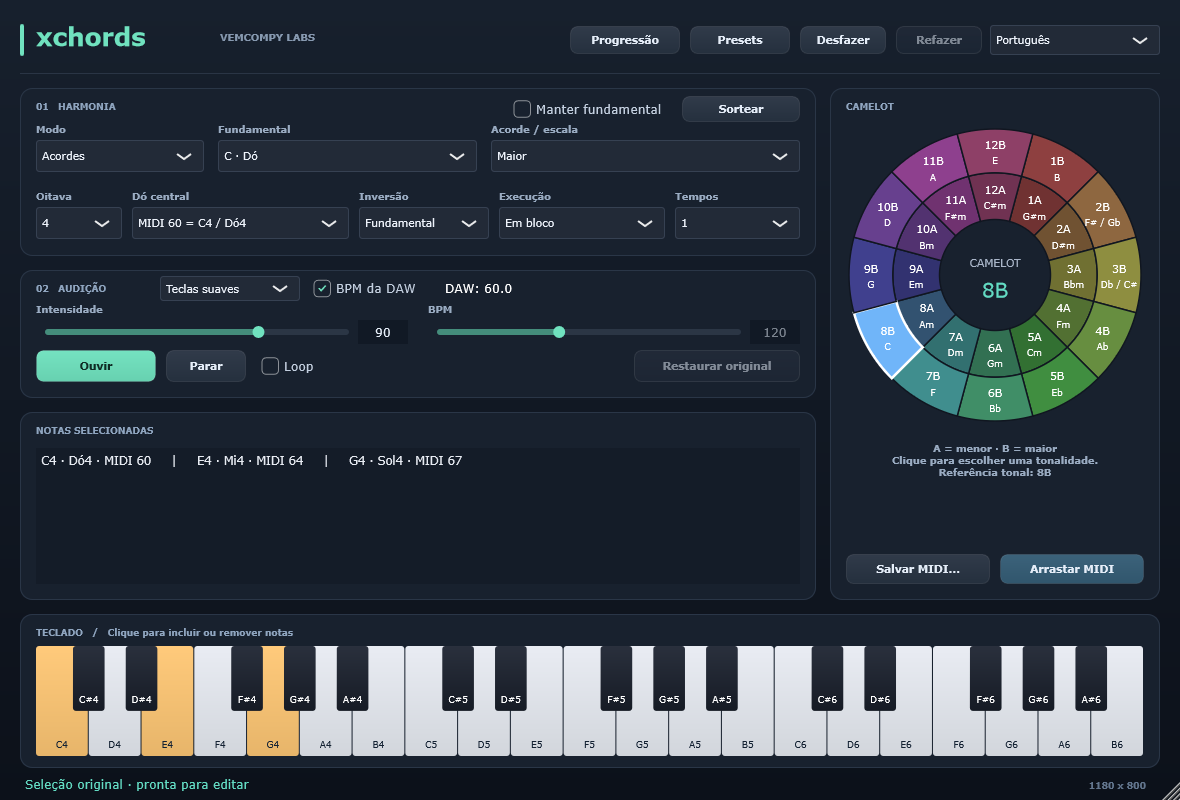Click Salvar MIDI... button
This screenshot has width=1180, height=800.
pyautogui.click(x=917, y=569)
